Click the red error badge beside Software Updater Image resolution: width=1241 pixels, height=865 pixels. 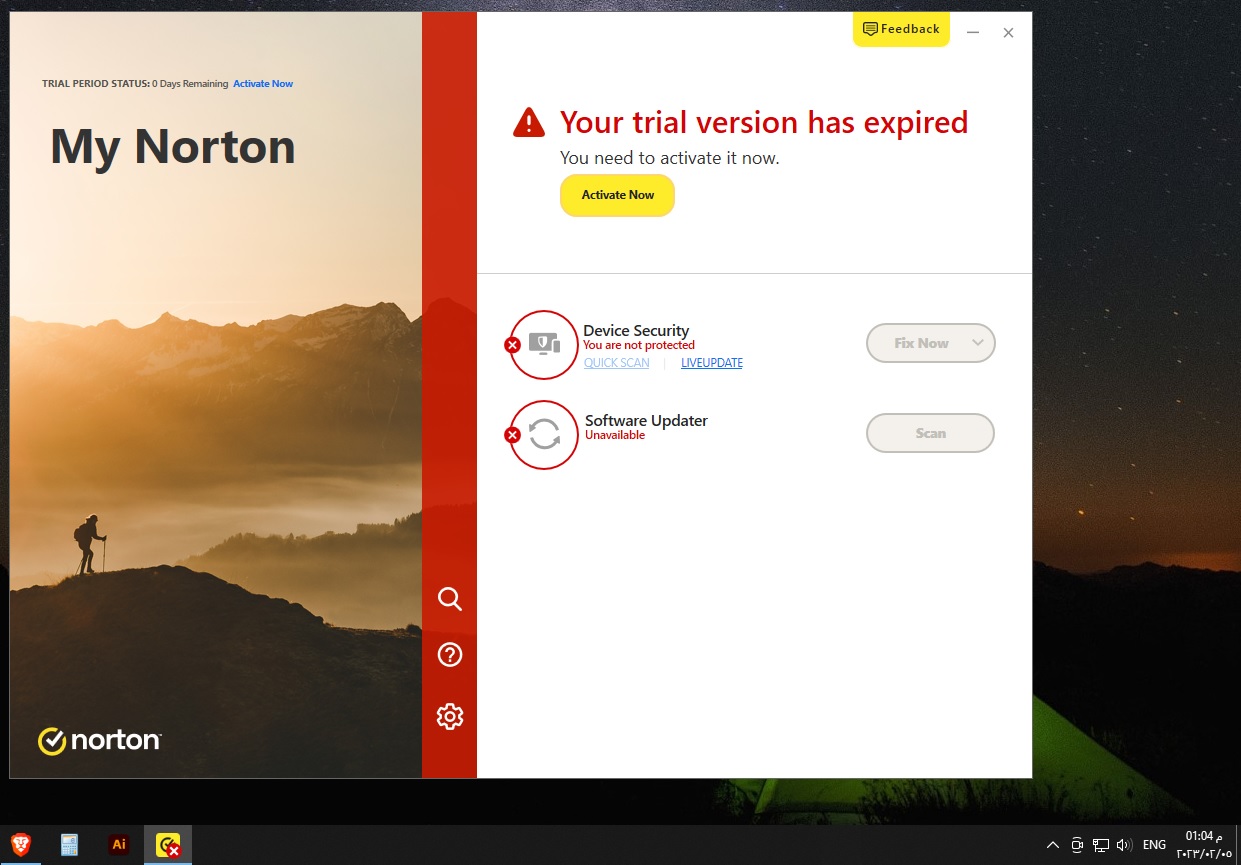(512, 435)
